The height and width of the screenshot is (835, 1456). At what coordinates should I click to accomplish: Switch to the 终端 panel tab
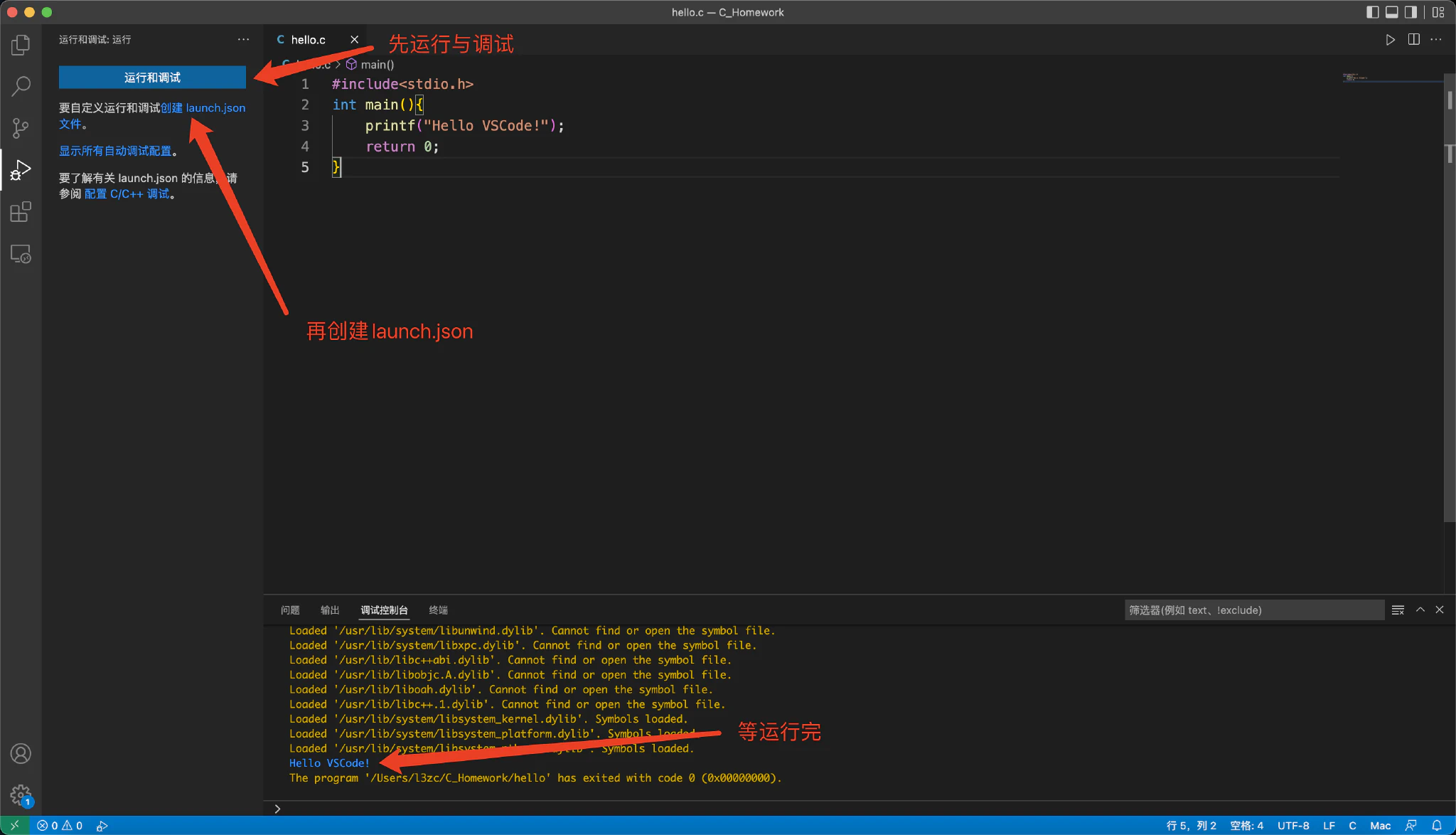click(x=438, y=610)
